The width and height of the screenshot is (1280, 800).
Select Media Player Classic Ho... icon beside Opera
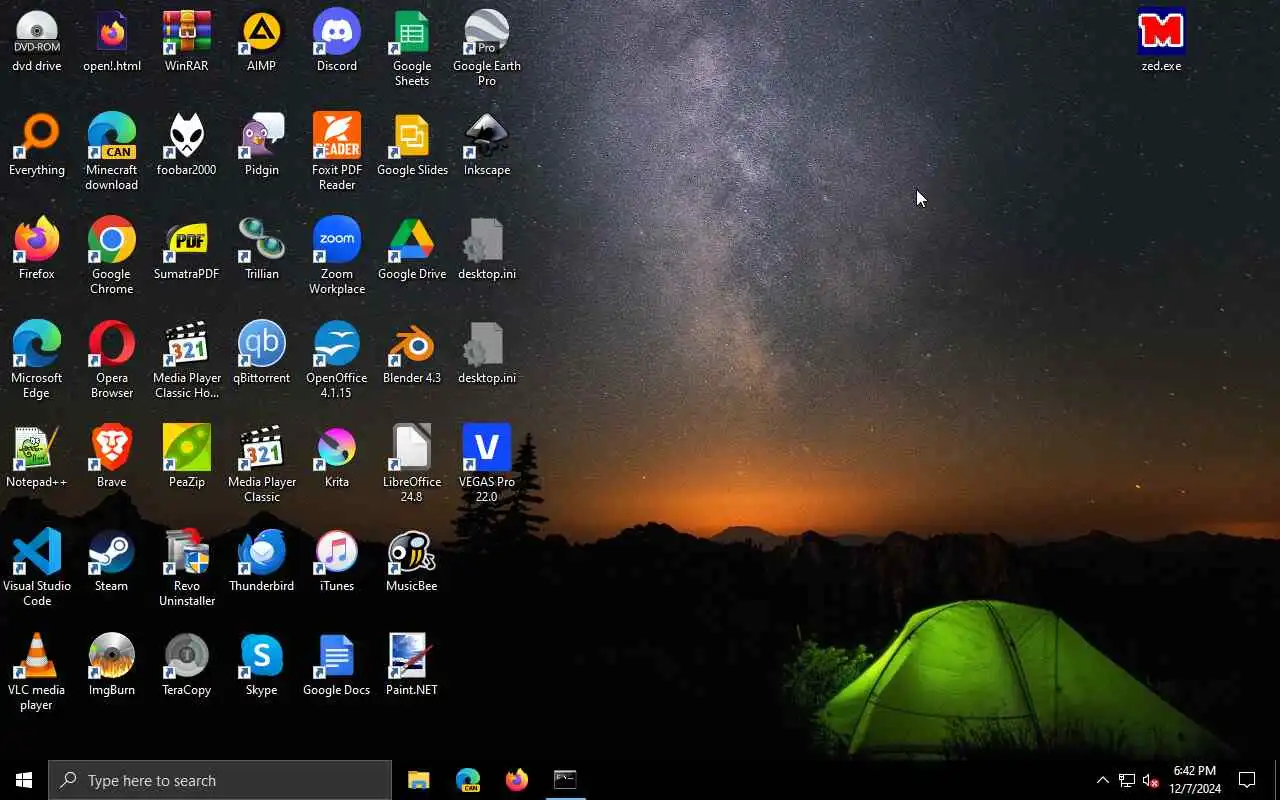point(187,360)
